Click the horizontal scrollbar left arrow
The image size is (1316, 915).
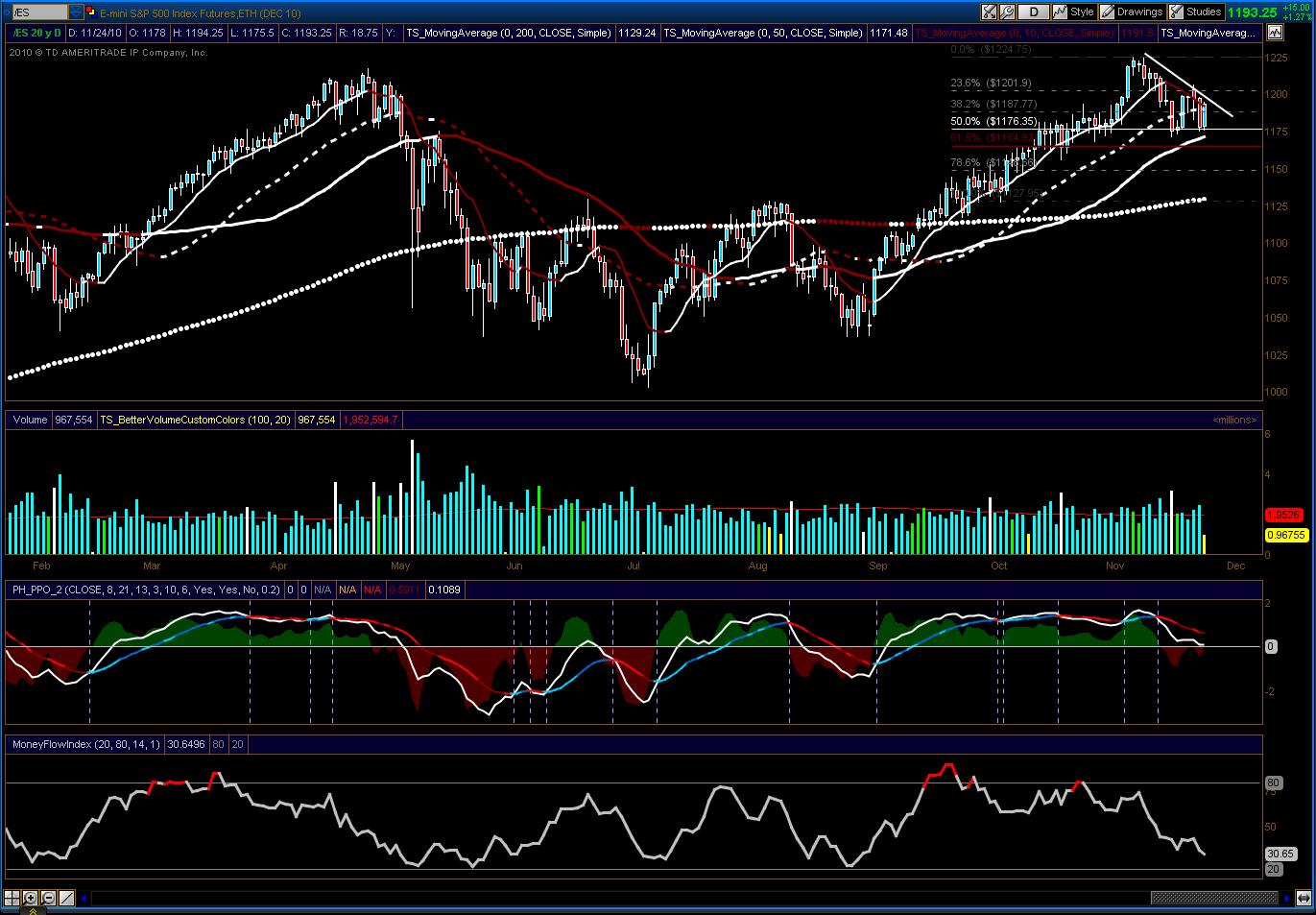(x=84, y=899)
